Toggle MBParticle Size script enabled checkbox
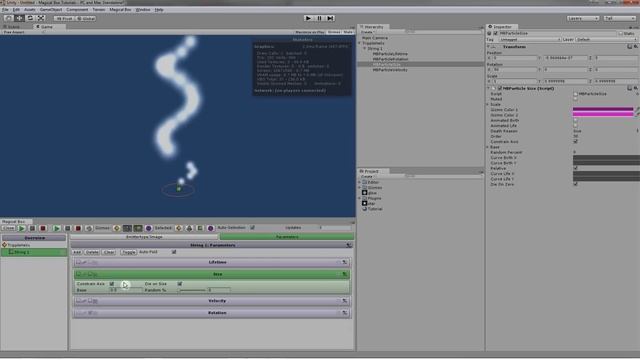Viewport: 640px width, 360px height. pyautogui.click(x=500, y=88)
